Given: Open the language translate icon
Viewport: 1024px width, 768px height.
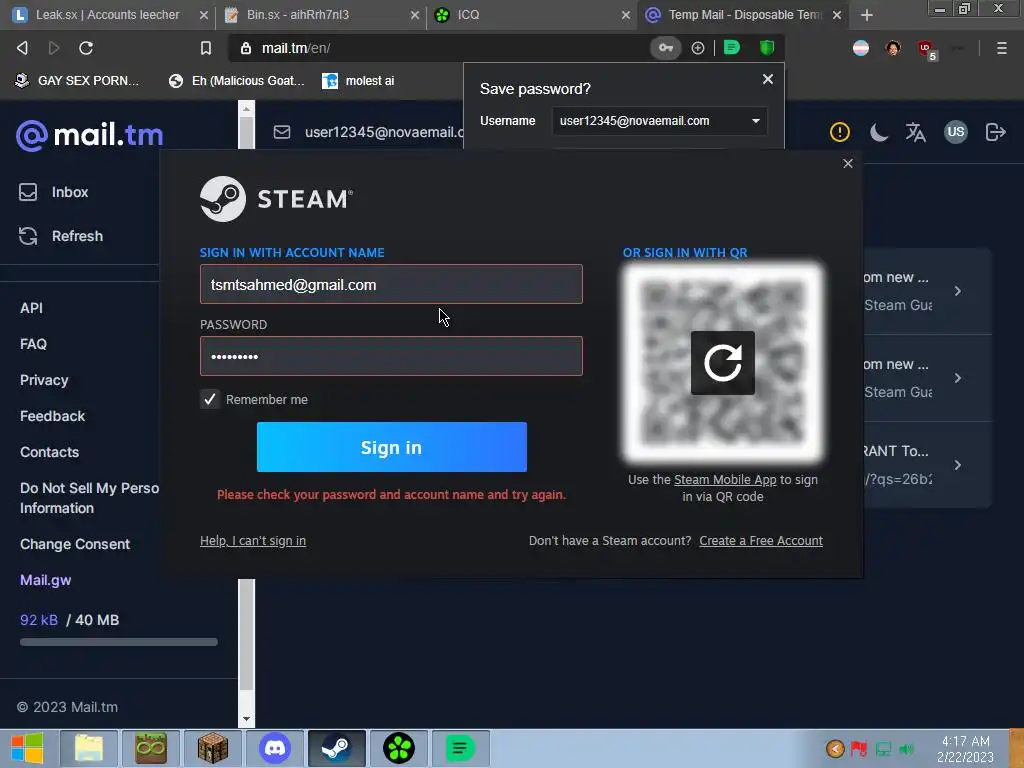Looking at the screenshot, I should click(916, 133).
